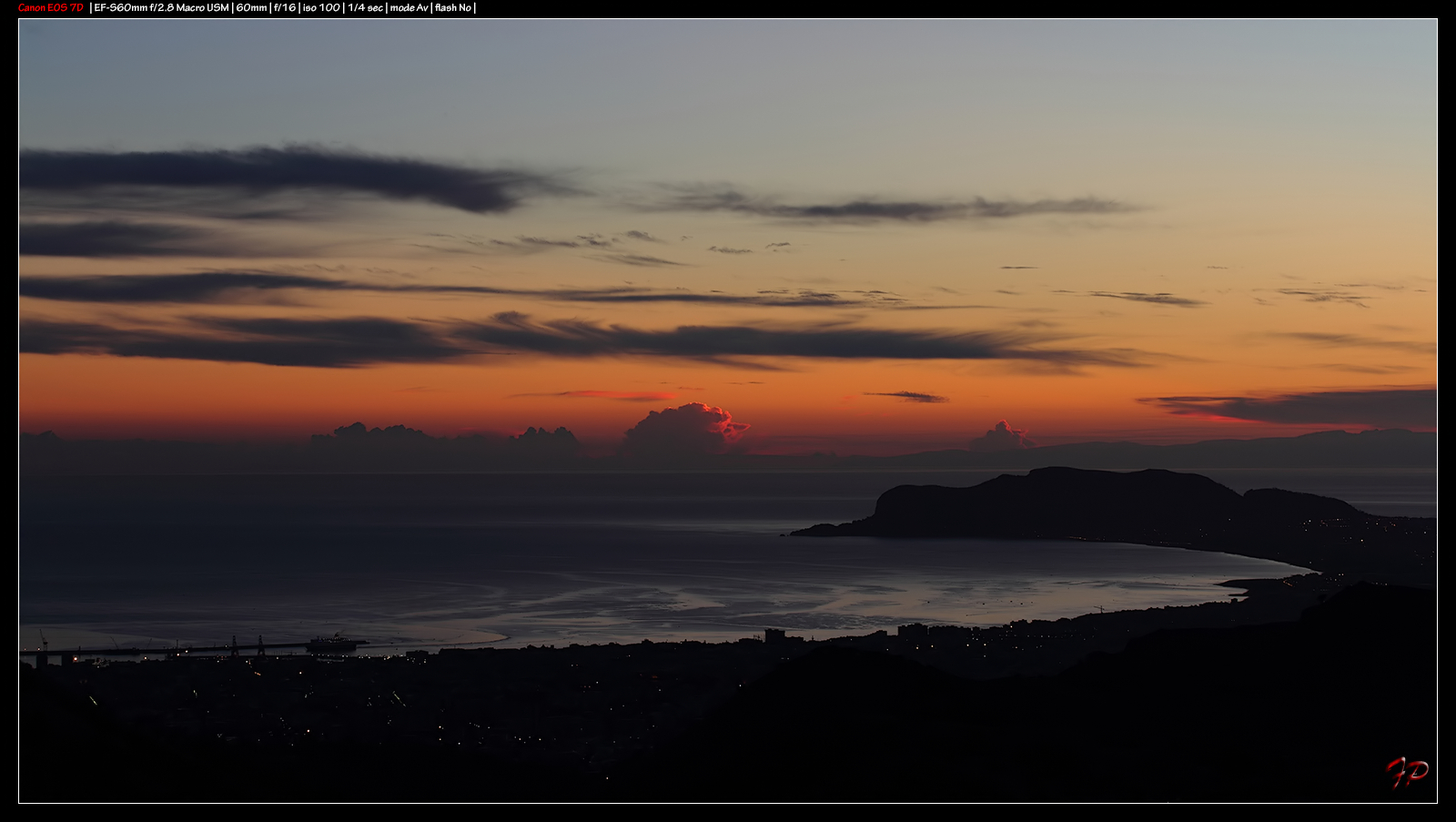Click the '1/4 sec' shutter speed text
The image size is (1456, 822).
tap(365, 7)
